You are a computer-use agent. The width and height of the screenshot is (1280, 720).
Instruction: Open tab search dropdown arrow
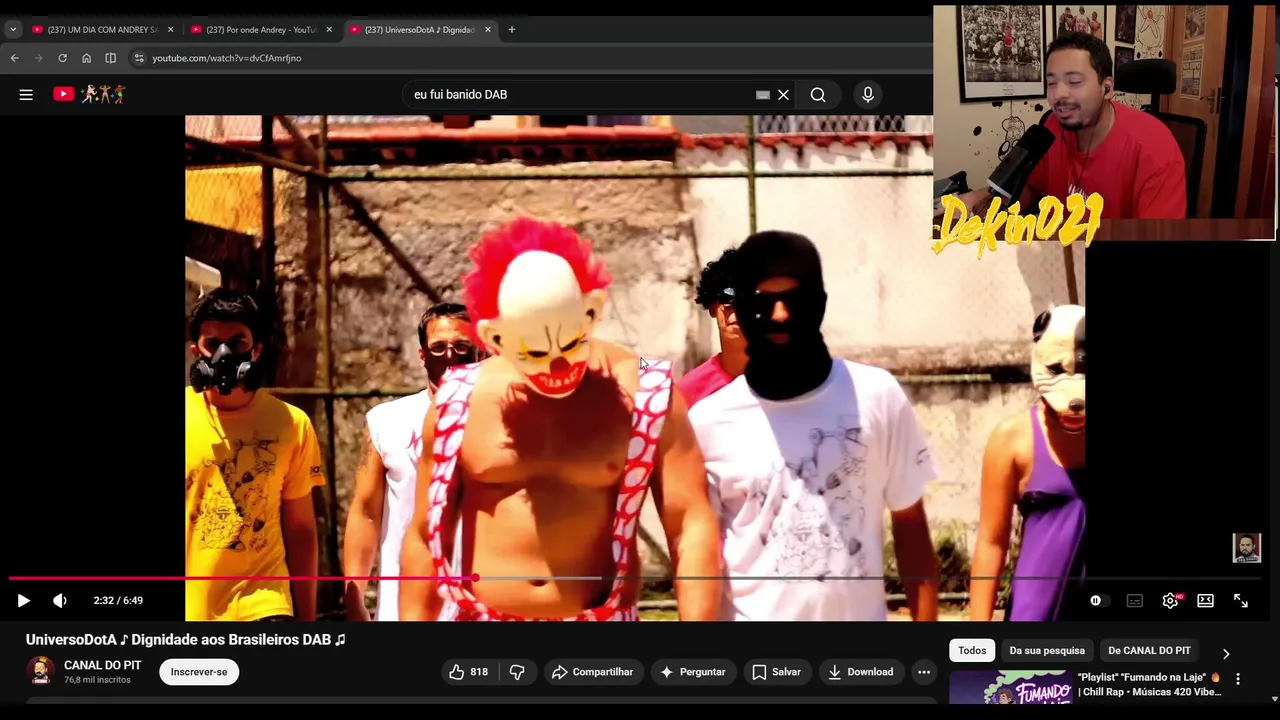pyautogui.click(x=13, y=30)
